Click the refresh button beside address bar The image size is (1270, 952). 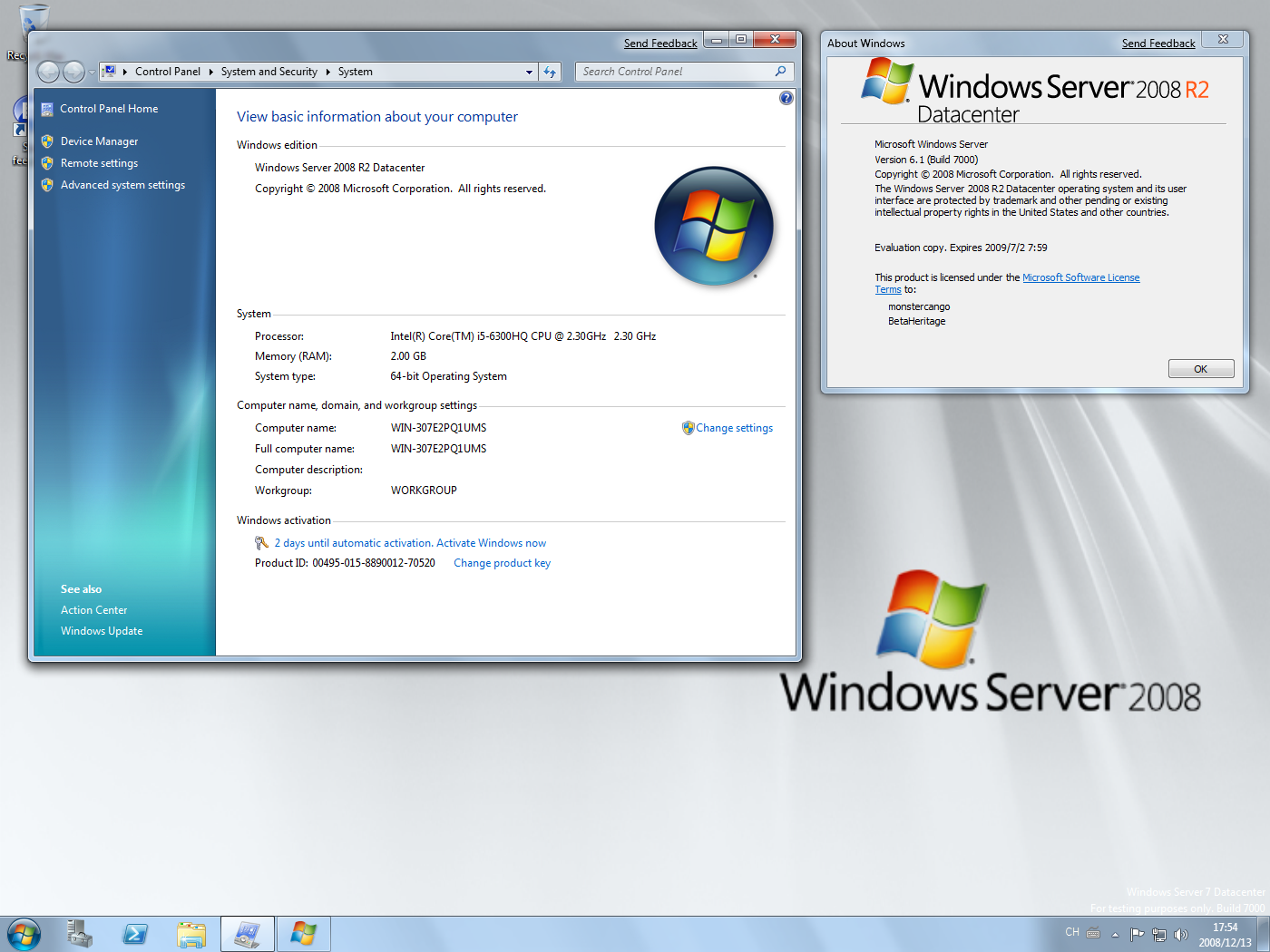(550, 72)
